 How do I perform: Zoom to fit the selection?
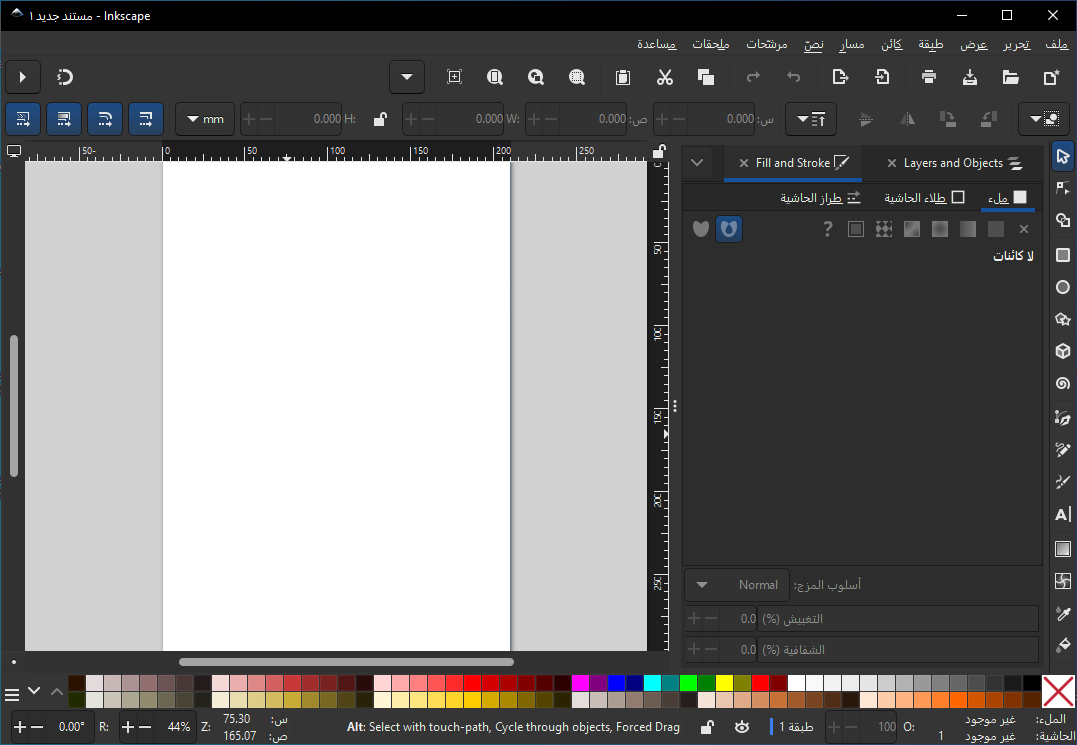tap(577, 78)
